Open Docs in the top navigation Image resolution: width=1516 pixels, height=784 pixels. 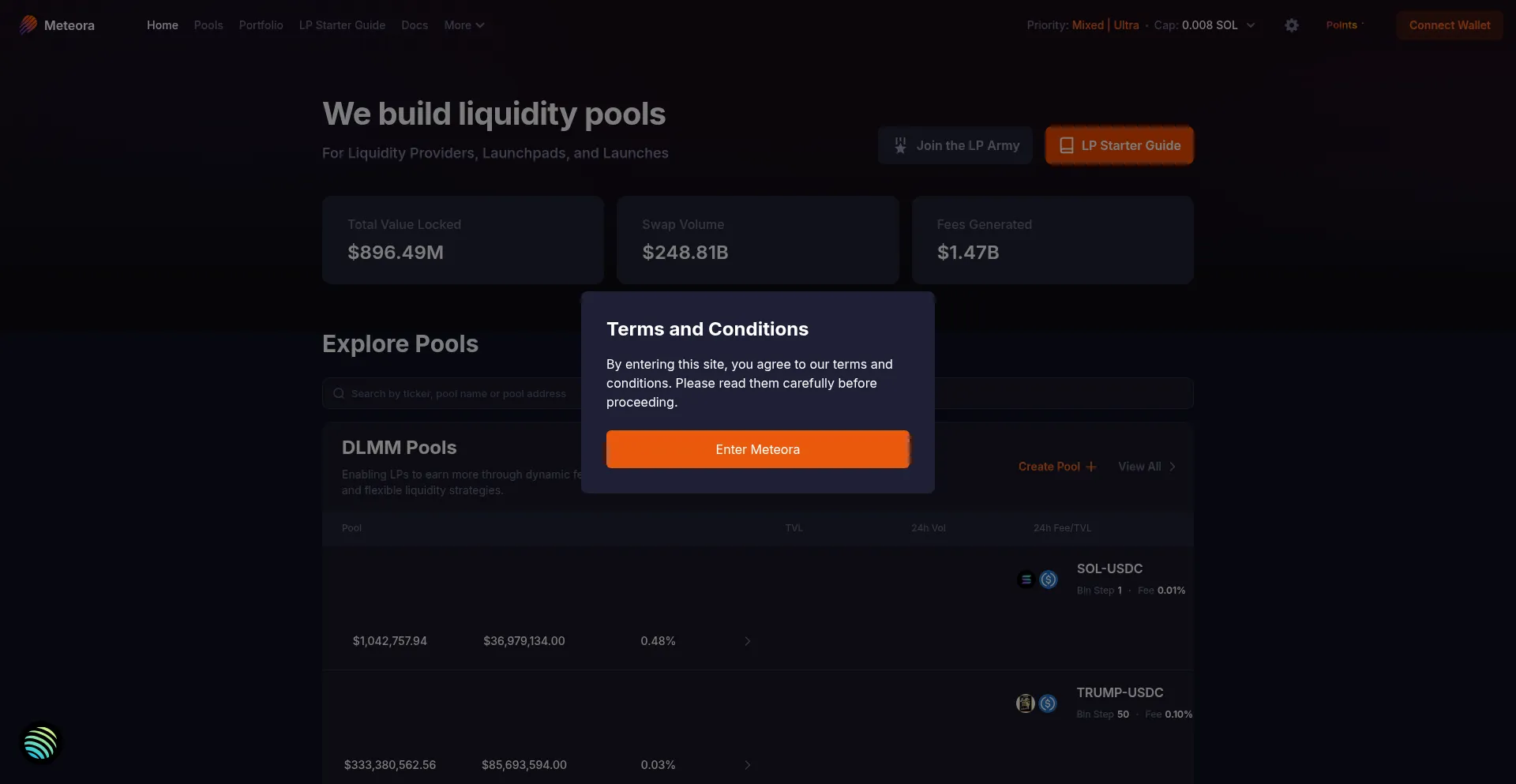(415, 25)
